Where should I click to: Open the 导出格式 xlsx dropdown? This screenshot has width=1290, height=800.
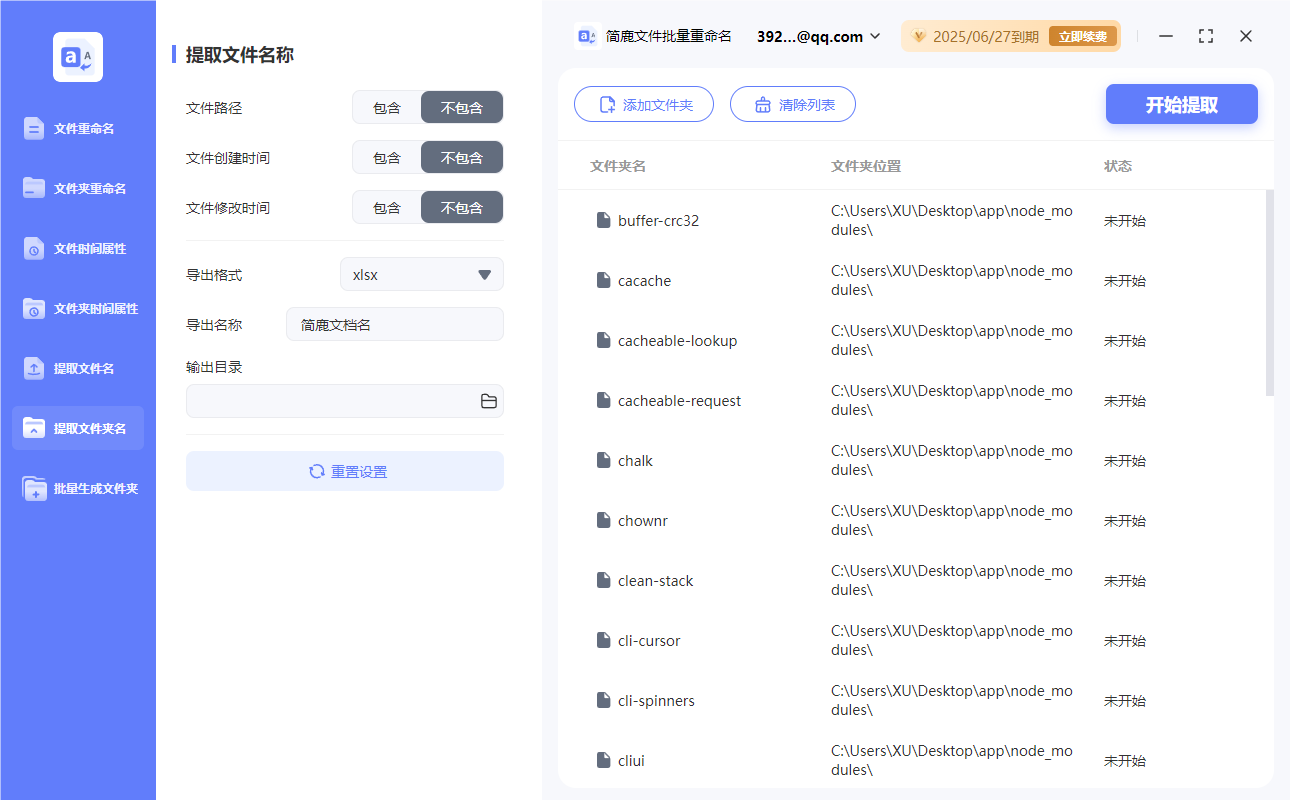coord(421,273)
